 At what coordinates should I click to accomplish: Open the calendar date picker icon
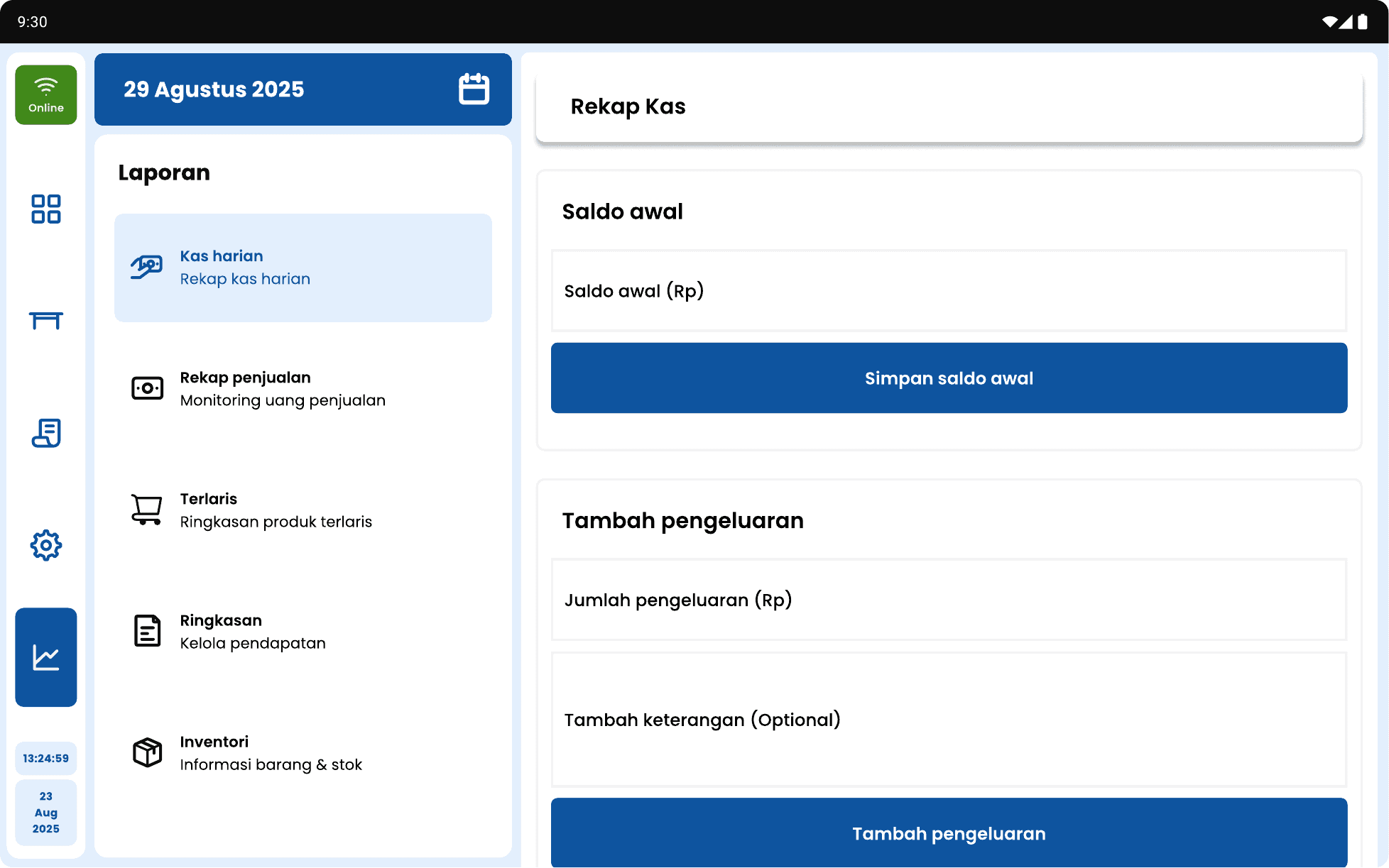(x=474, y=89)
